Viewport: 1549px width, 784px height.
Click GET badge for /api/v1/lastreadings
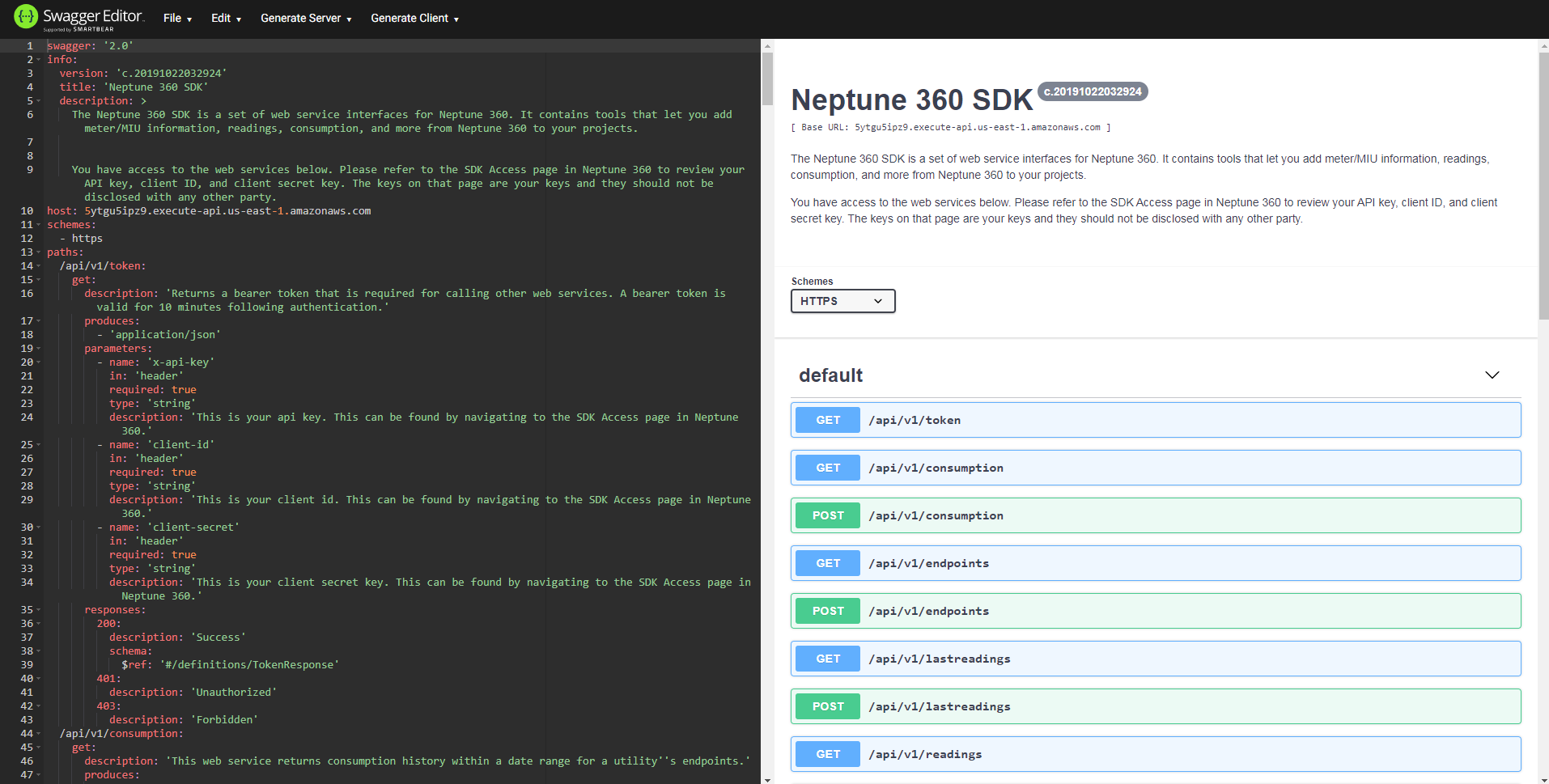828,659
